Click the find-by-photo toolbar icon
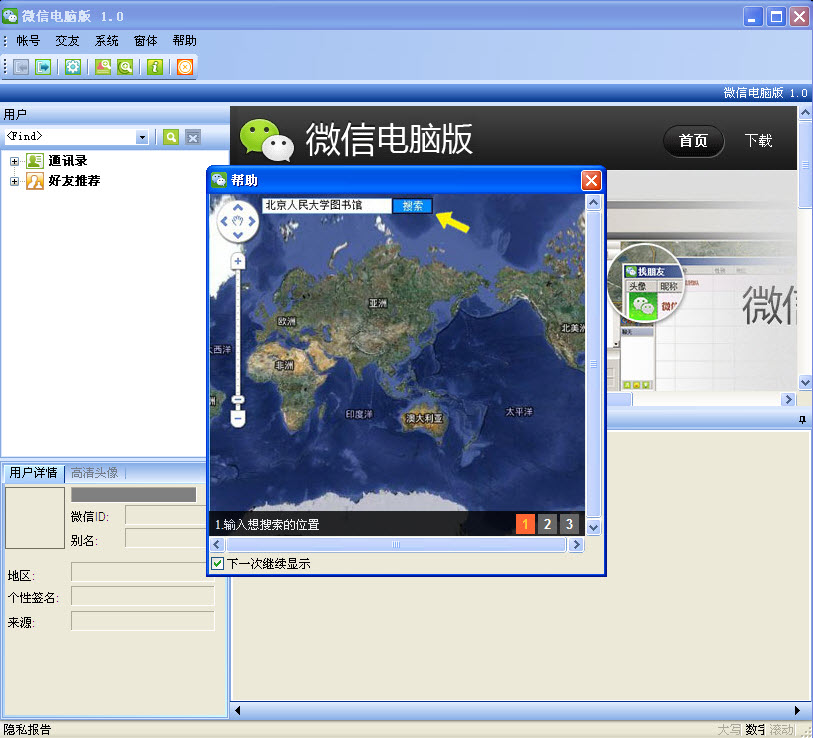 (x=102, y=67)
